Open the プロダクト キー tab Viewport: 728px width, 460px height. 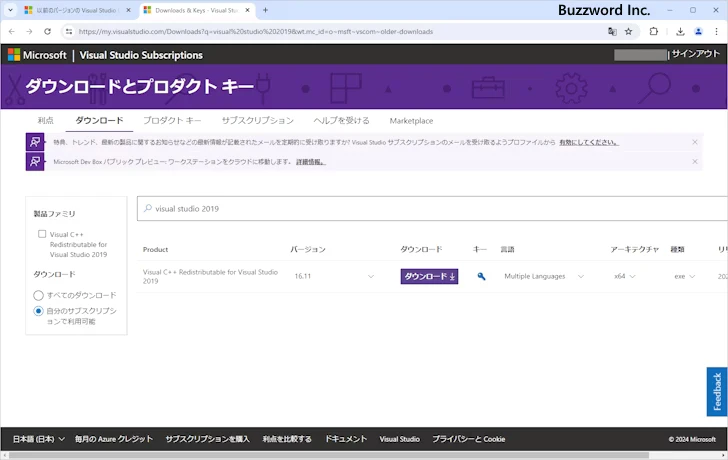pyautogui.click(x=172, y=121)
